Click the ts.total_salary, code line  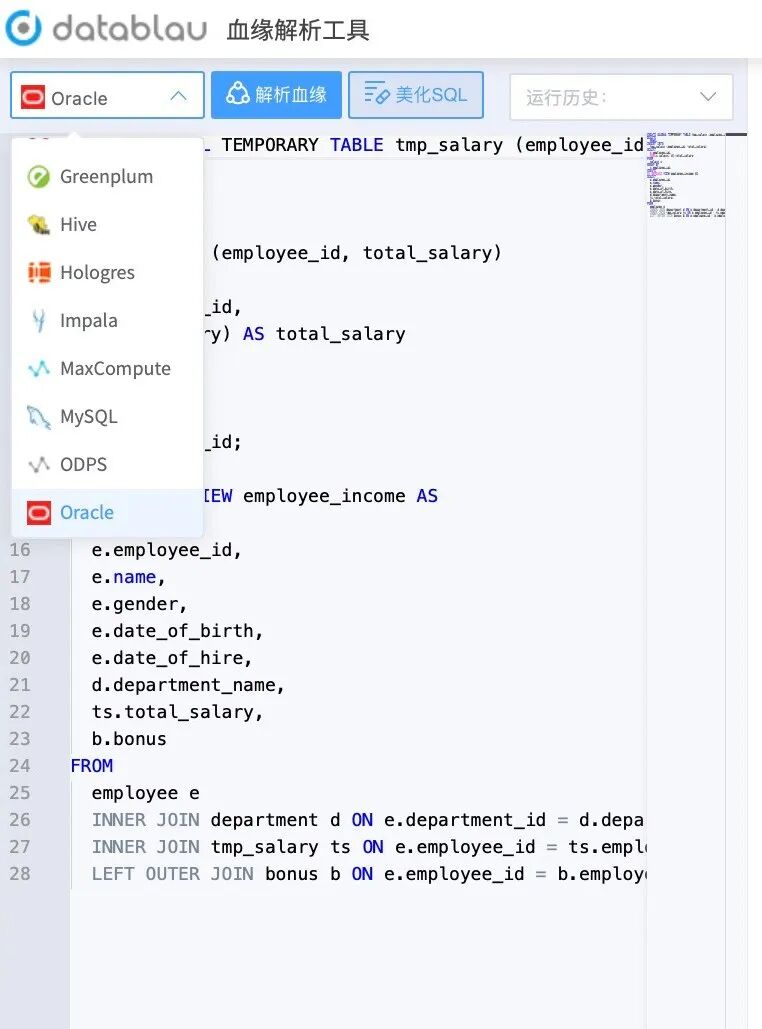(177, 711)
